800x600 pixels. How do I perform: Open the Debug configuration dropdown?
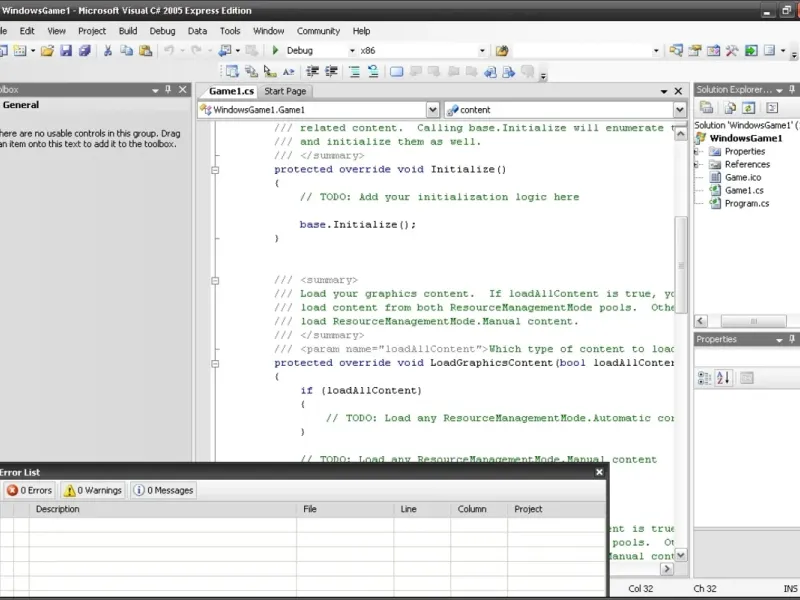(351, 50)
